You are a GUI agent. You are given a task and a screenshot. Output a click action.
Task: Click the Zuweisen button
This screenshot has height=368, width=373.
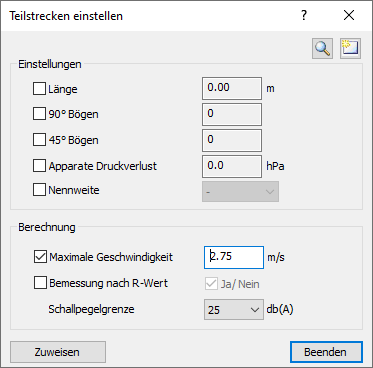pyautogui.click(x=58, y=352)
